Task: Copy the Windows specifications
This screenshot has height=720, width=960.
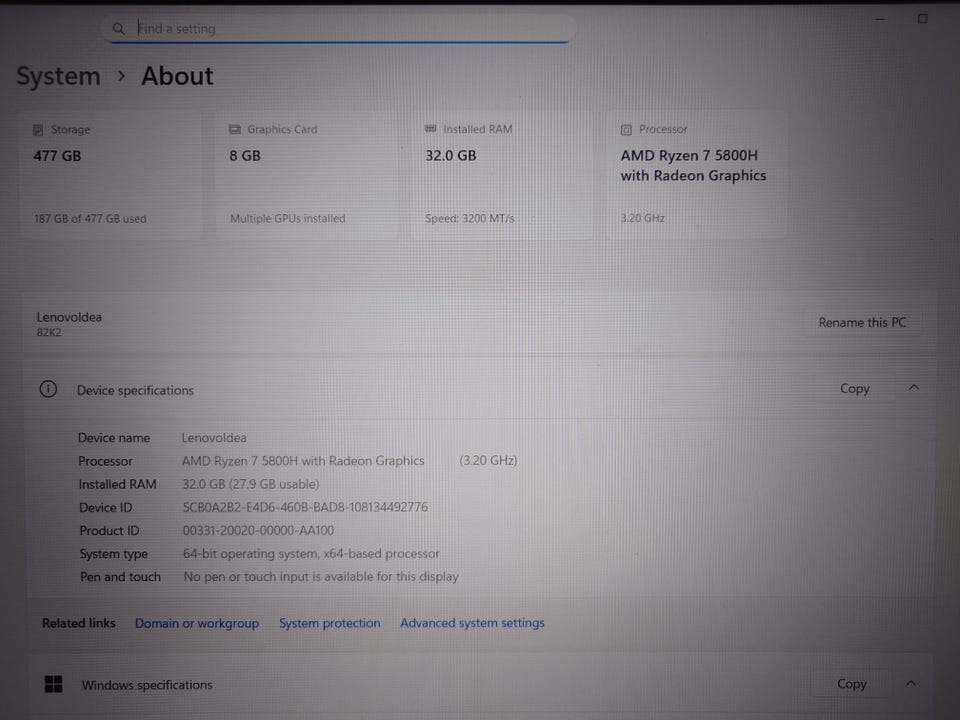Action: pyautogui.click(x=852, y=684)
